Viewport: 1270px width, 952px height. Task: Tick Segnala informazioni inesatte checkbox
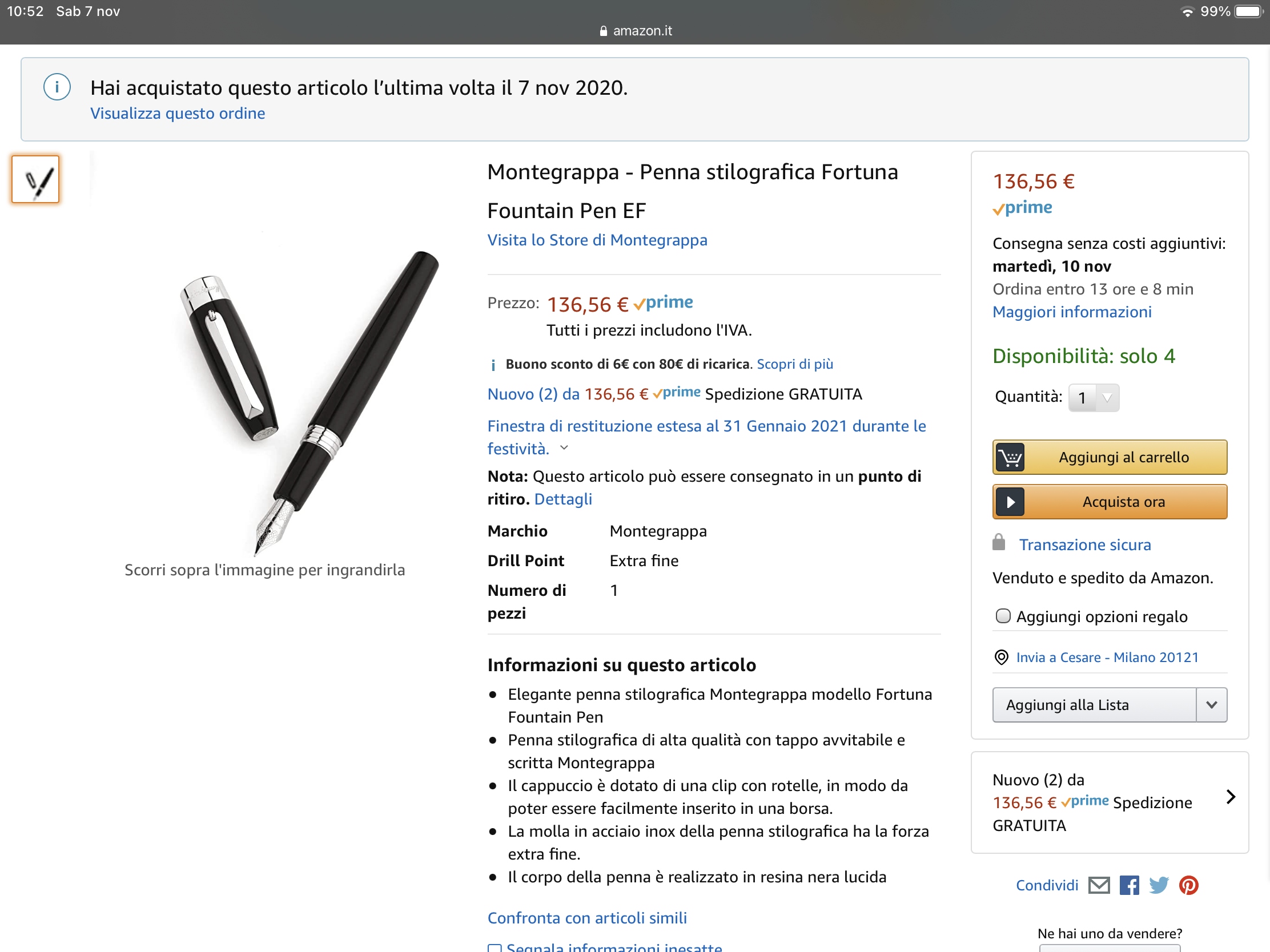[x=495, y=947]
